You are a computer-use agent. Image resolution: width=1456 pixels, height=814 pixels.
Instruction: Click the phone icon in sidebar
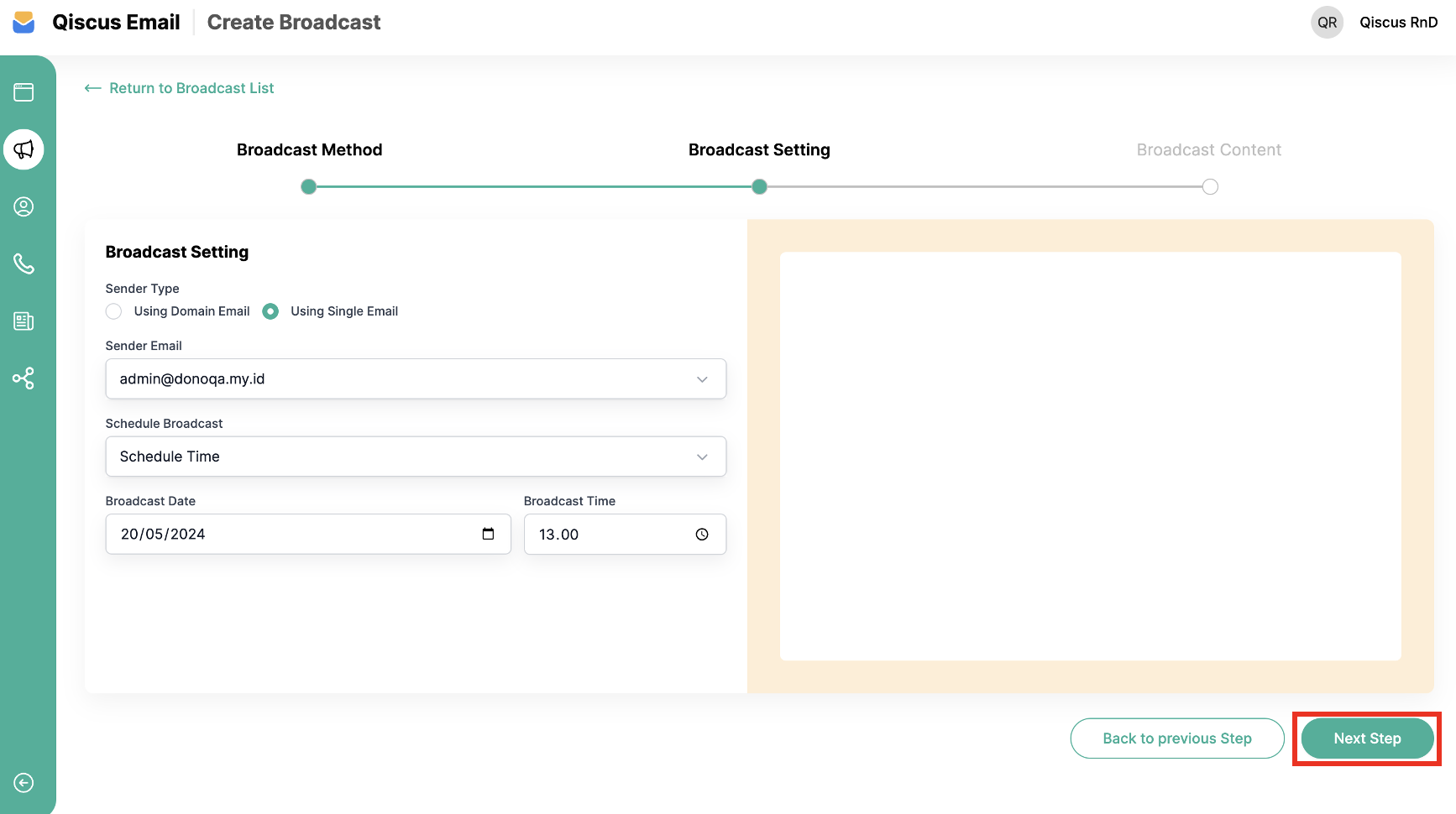coord(24,264)
